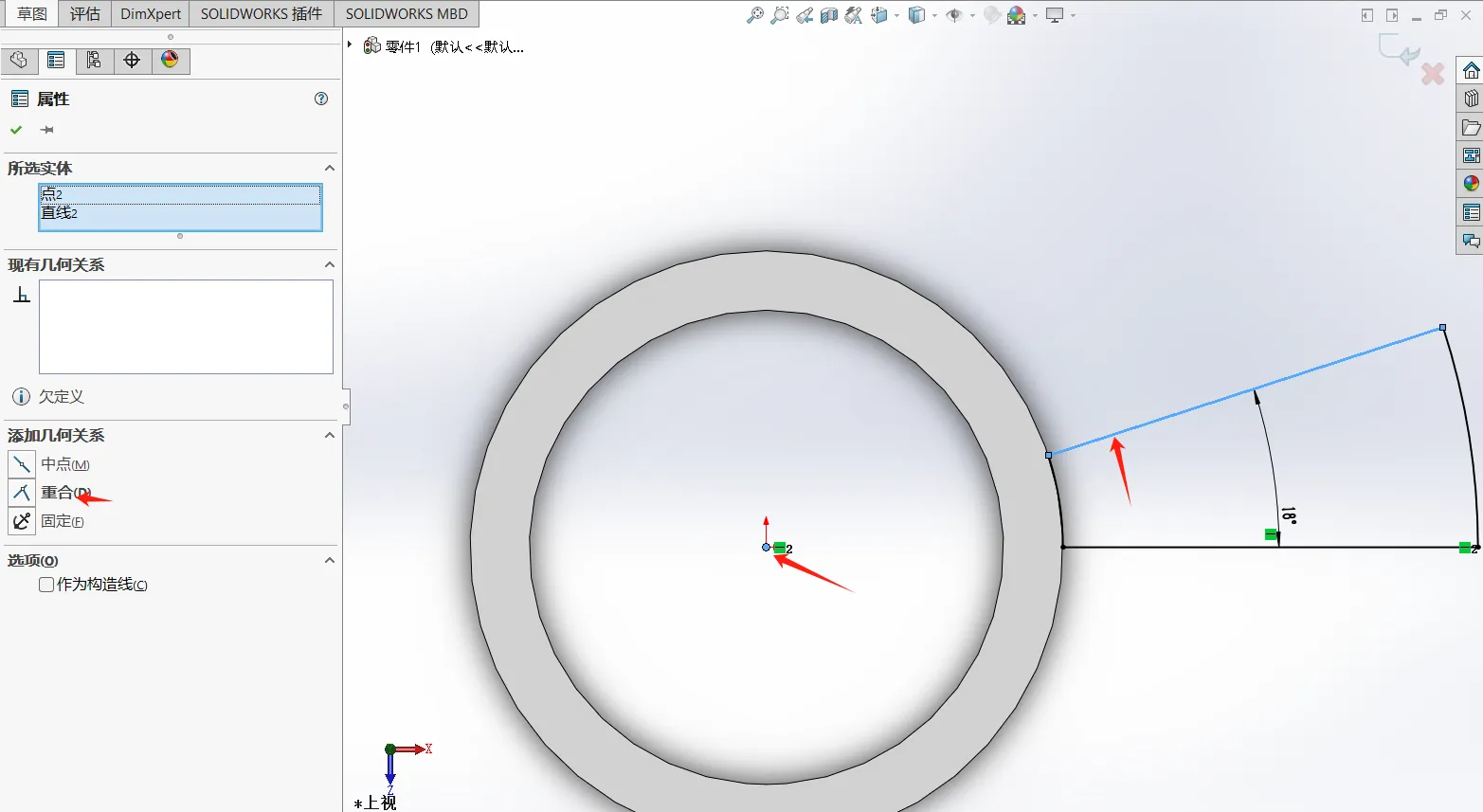The width and height of the screenshot is (1483, 812).
Task: Switch to the 评估 tab
Action: [x=85, y=14]
